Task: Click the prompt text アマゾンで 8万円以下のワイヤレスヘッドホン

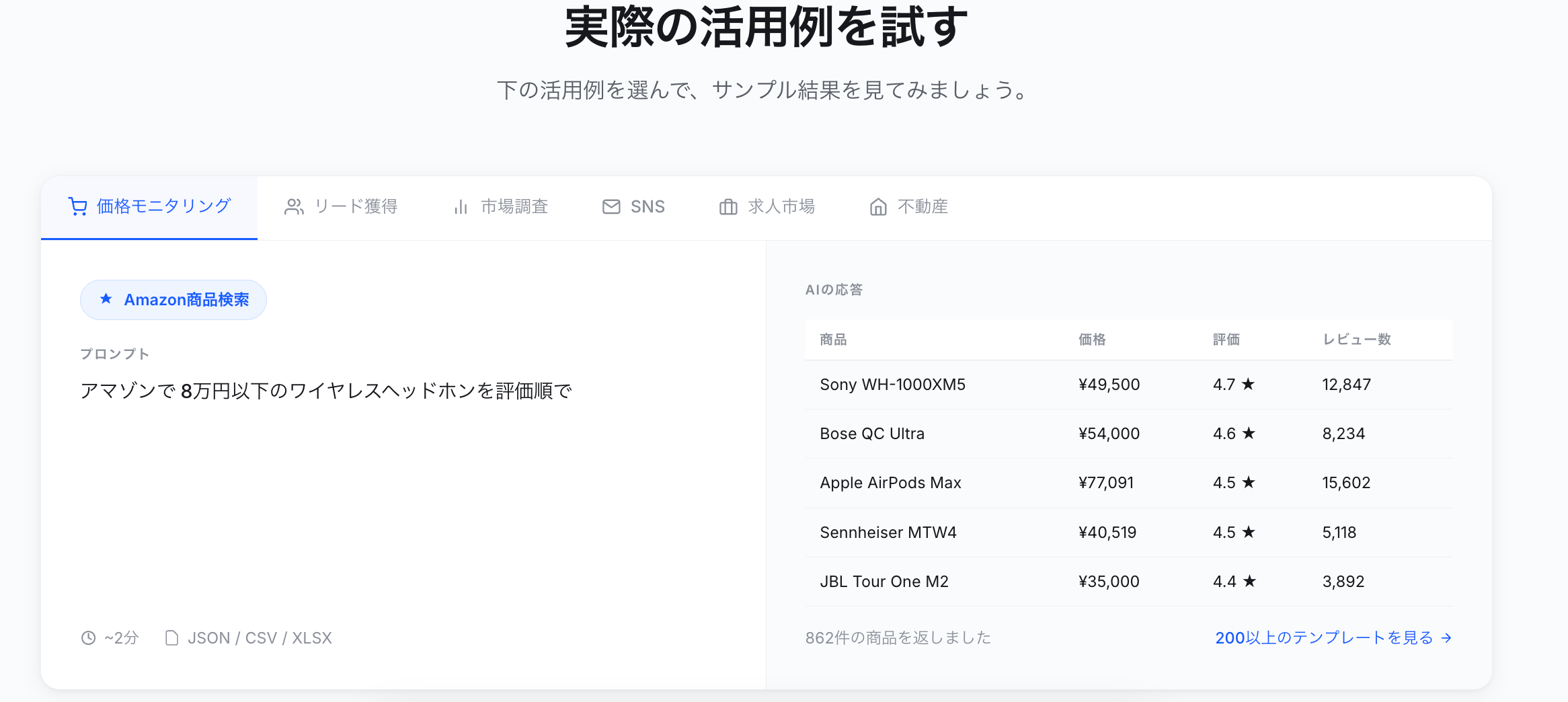Action: pos(278,391)
